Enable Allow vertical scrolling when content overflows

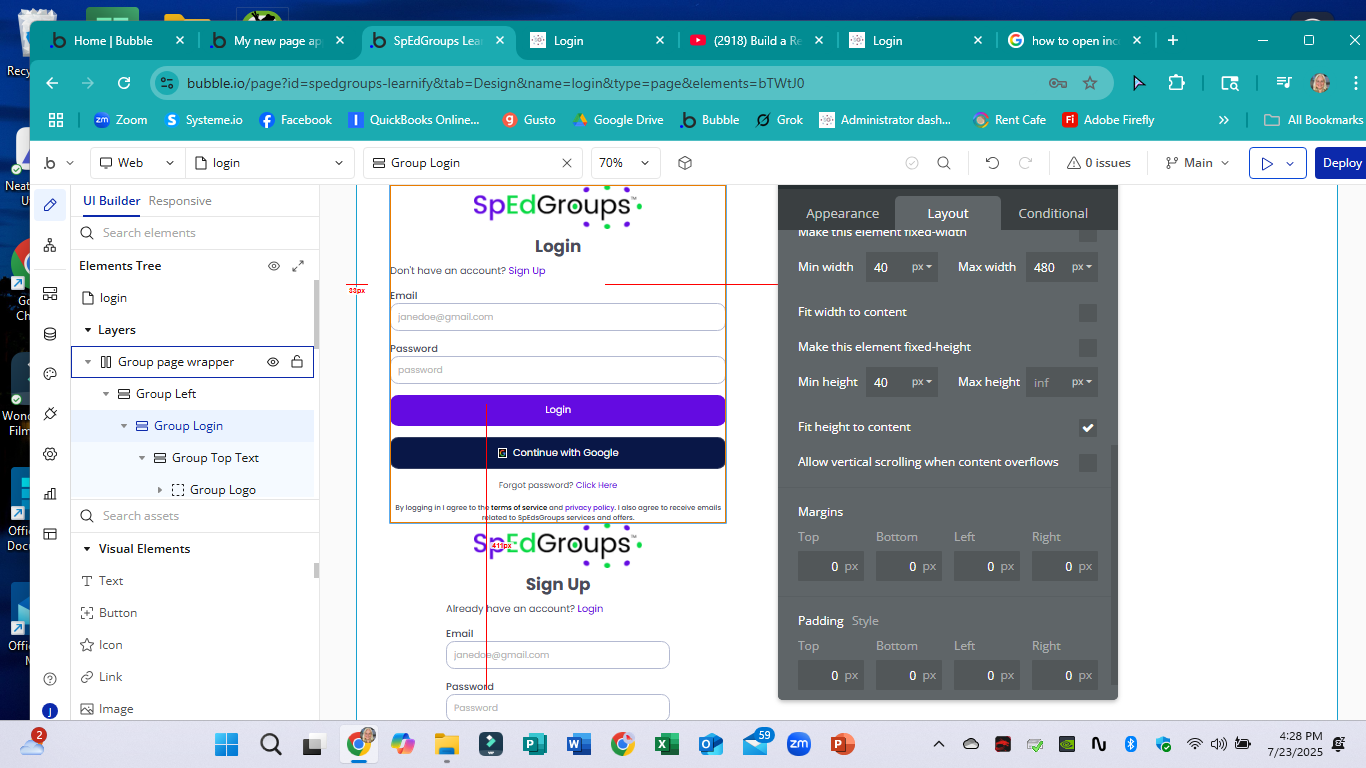pos(1088,463)
